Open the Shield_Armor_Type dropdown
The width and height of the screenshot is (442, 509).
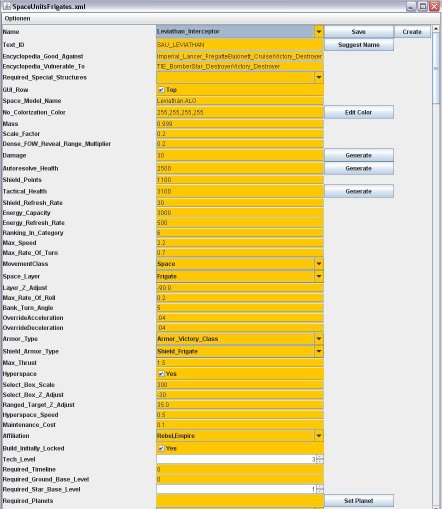pyautogui.click(x=319, y=351)
